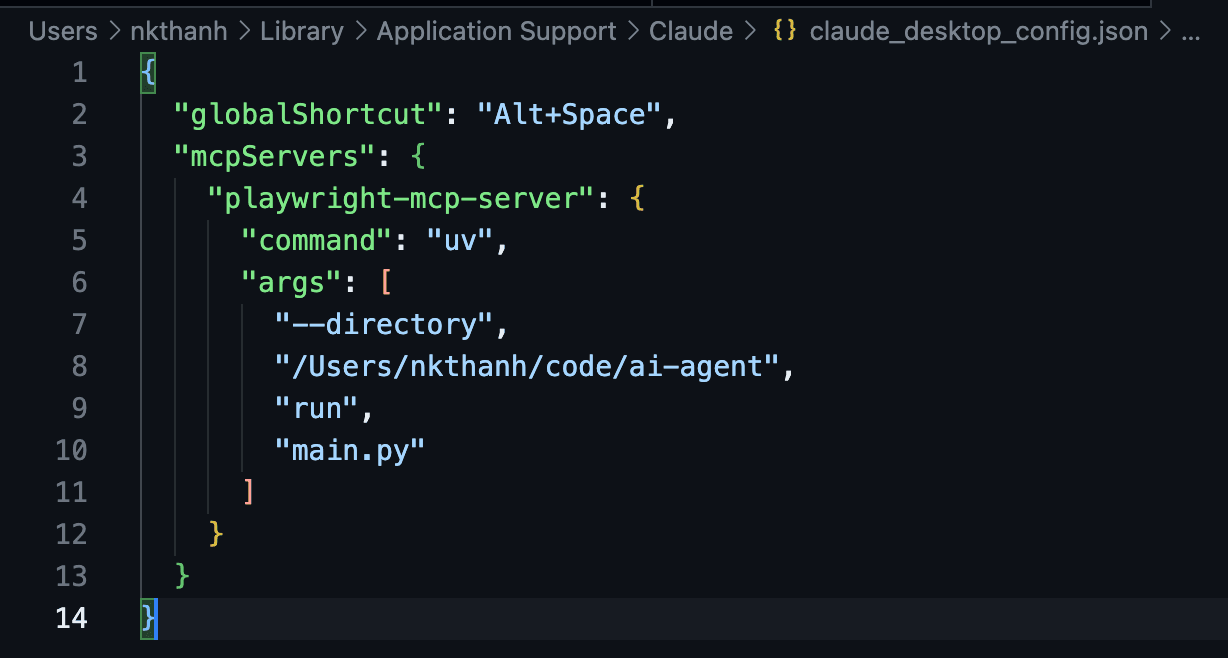Select Application Support in breadcrumb path
The image size is (1228, 658).
click(496, 31)
